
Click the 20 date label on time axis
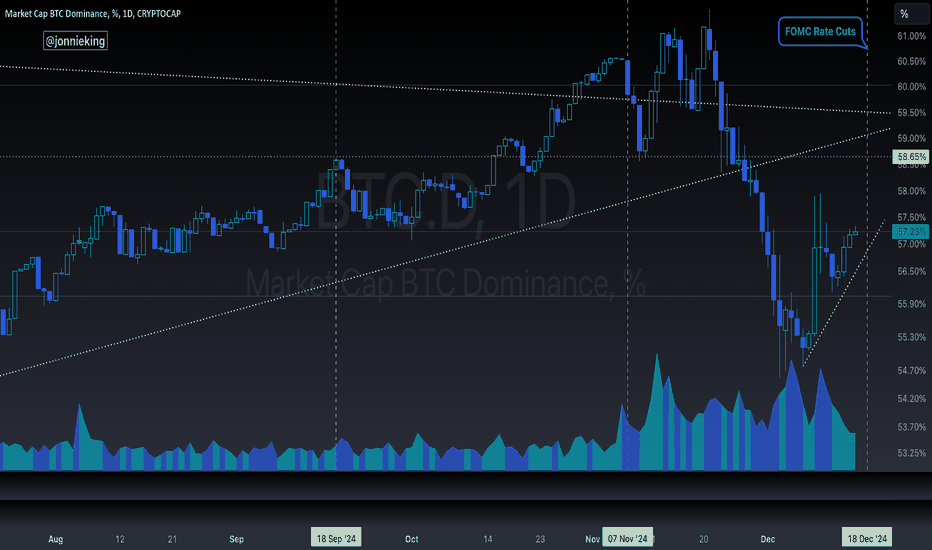[x=703, y=539]
